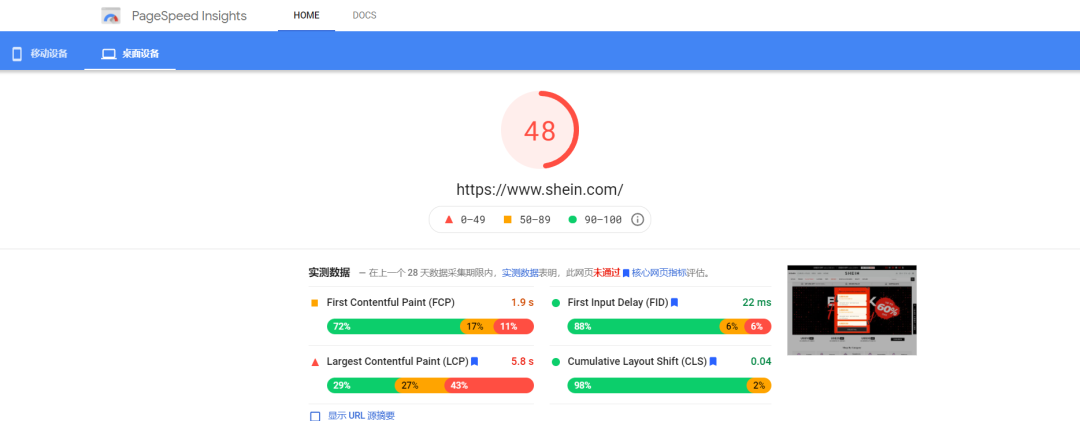This screenshot has height=421, width=1080.
Task: Click the https://www.shein.com/ URL text
Action: point(540,189)
